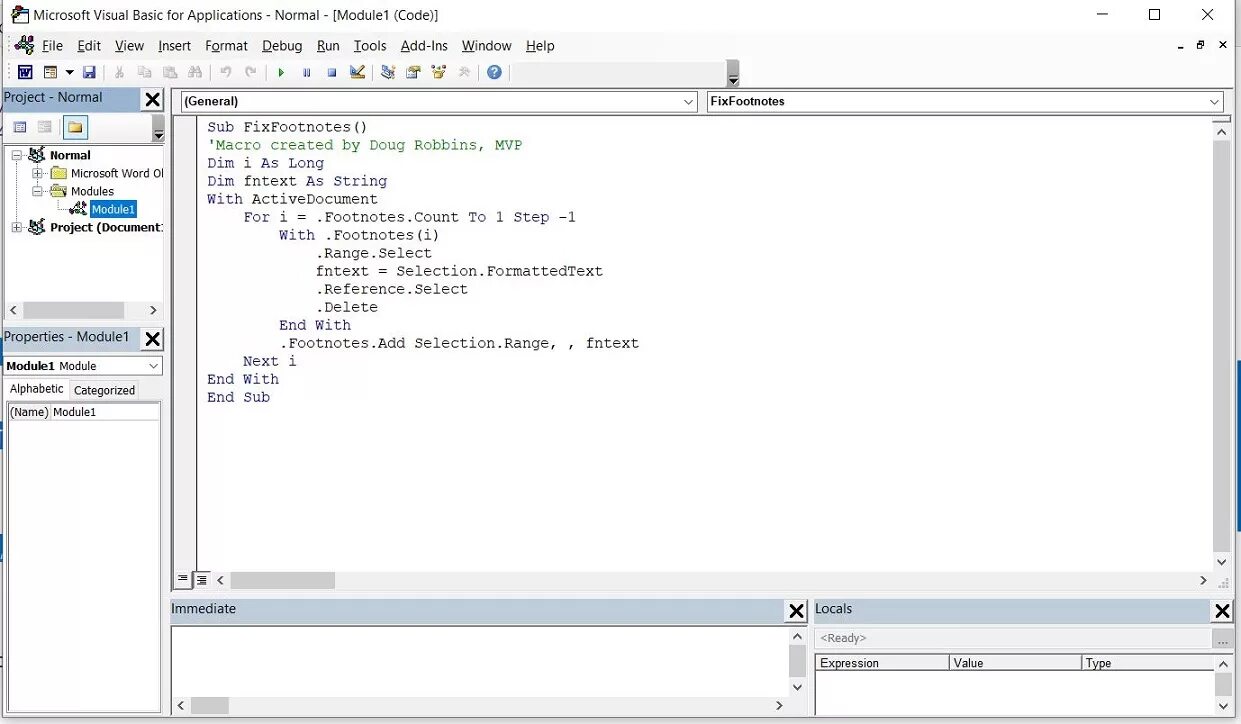Viewport: 1241px width, 724px height.
Task: Open the Window menu
Action: 486,45
